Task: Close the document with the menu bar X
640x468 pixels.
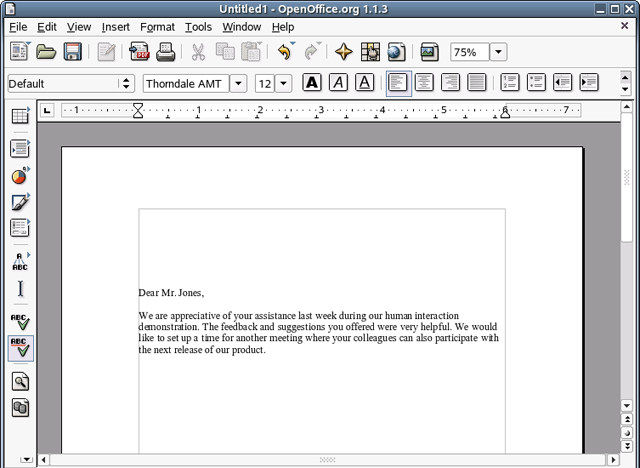Action: pyautogui.click(x=624, y=26)
